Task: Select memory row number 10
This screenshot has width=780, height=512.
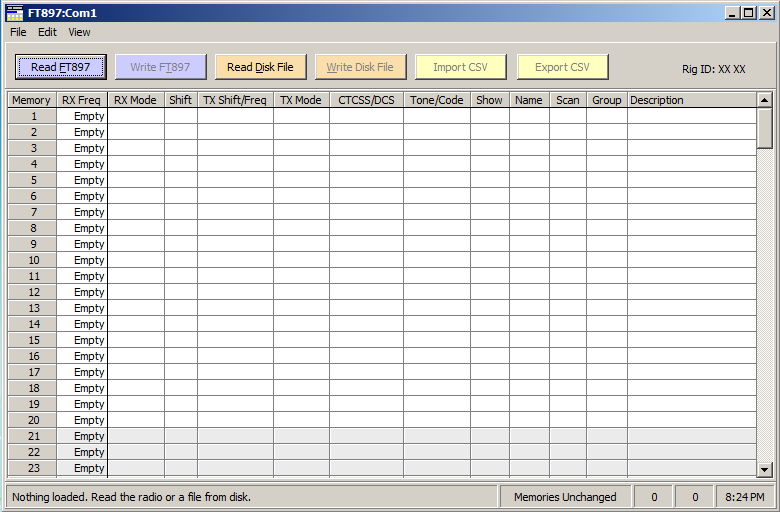Action: [32, 260]
